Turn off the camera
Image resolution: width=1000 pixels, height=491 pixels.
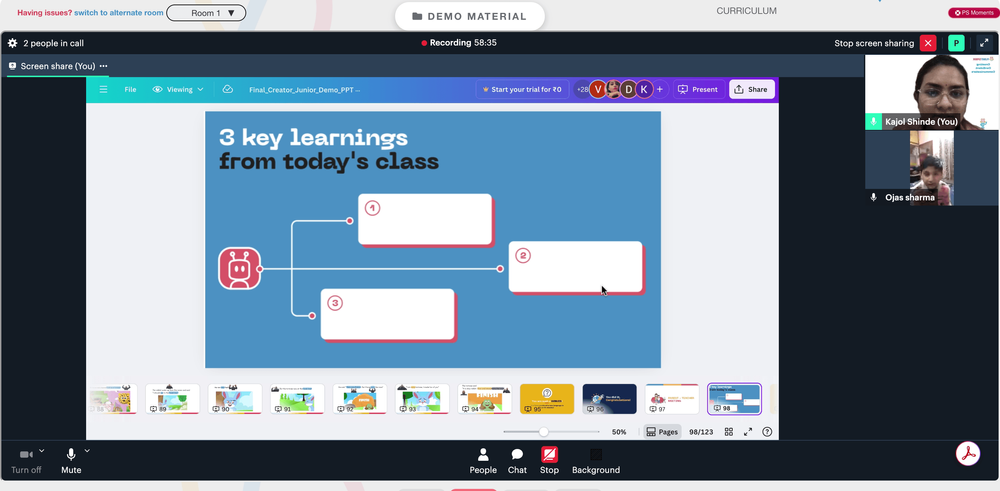(x=26, y=460)
